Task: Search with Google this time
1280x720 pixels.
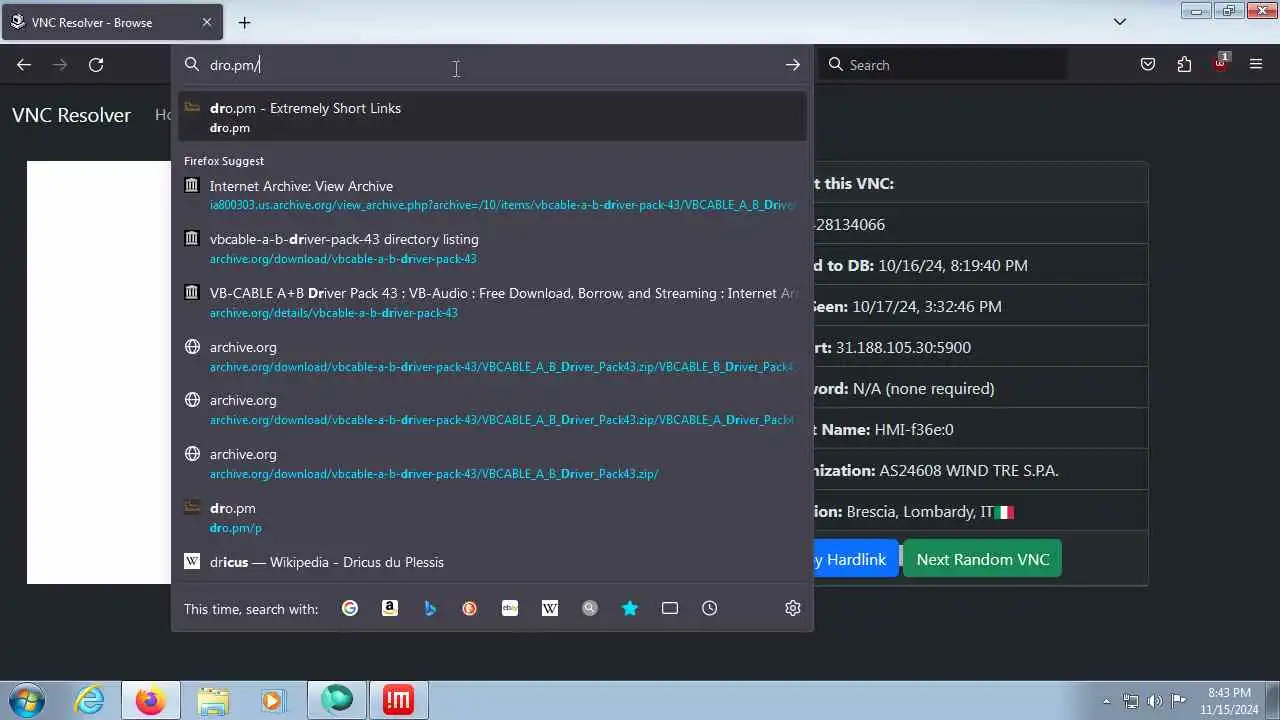Action: pyautogui.click(x=350, y=608)
